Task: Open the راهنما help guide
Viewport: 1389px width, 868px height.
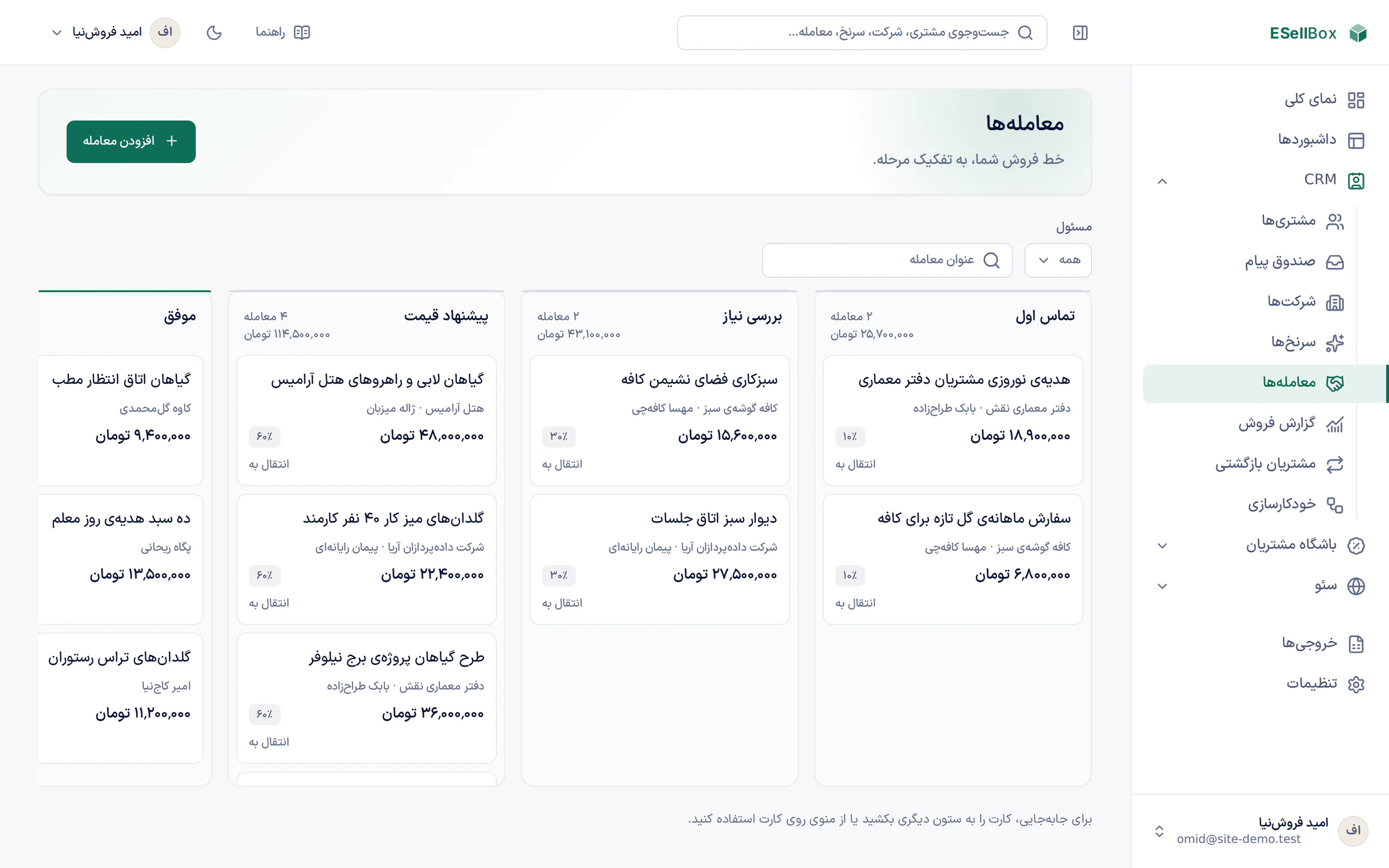Action: [x=283, y=32]
